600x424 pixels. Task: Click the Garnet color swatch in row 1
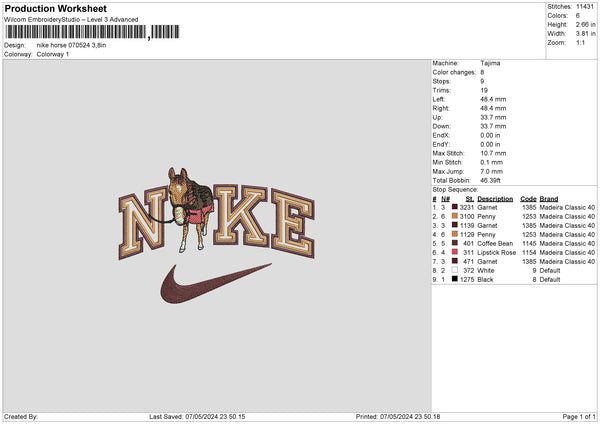(x=455, y=207)
